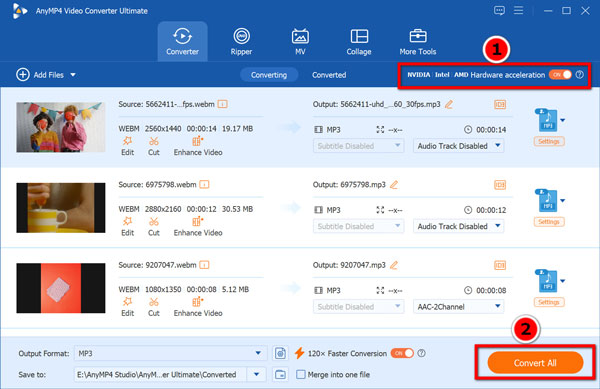The image size is (600, 389).
Task: Check Merge into one file
Action: pos(301,374)
